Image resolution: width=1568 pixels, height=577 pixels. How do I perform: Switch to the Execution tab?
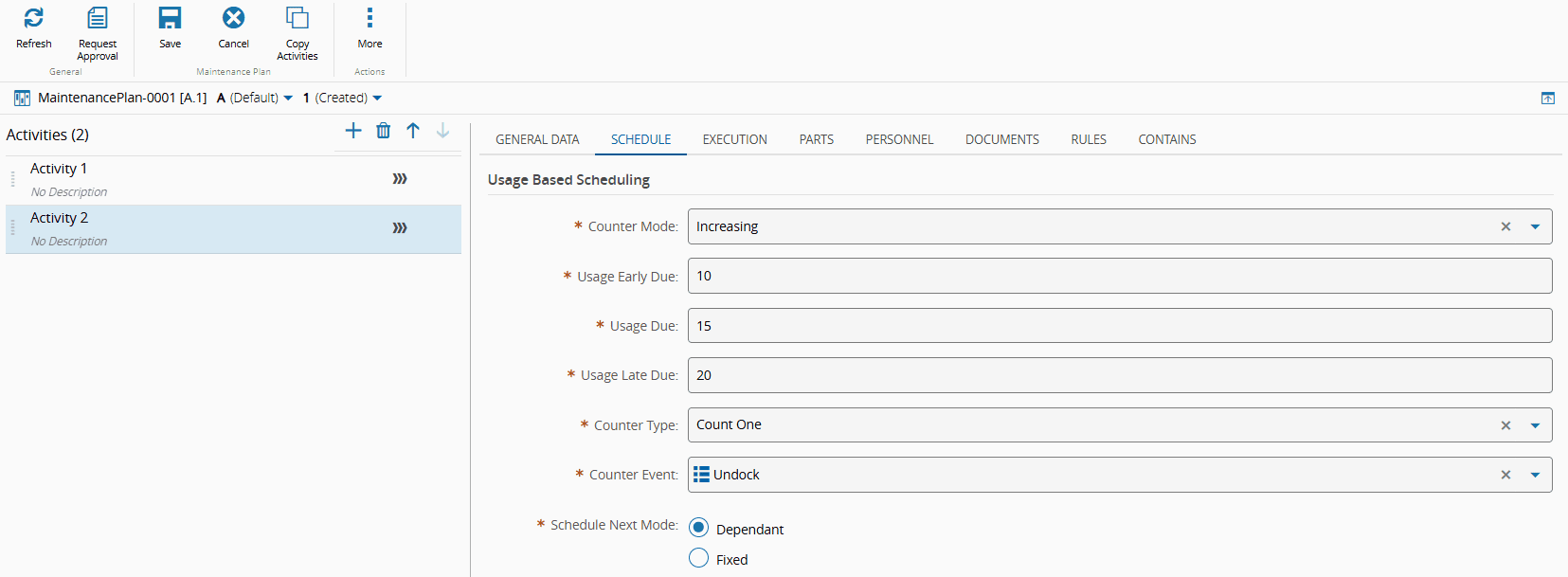point(734,139)
